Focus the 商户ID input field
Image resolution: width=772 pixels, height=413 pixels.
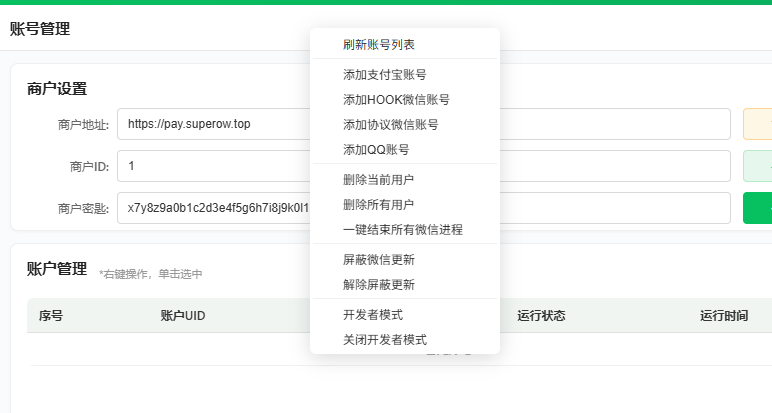tap(423, 166)
